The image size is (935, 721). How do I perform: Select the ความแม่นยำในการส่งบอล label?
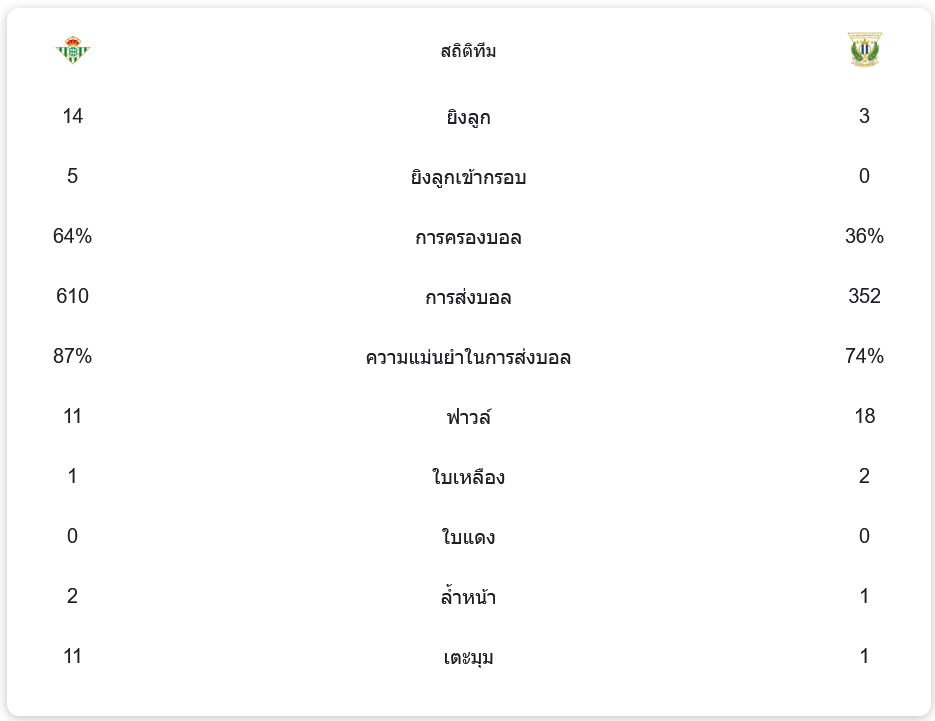tap(468, 357)
